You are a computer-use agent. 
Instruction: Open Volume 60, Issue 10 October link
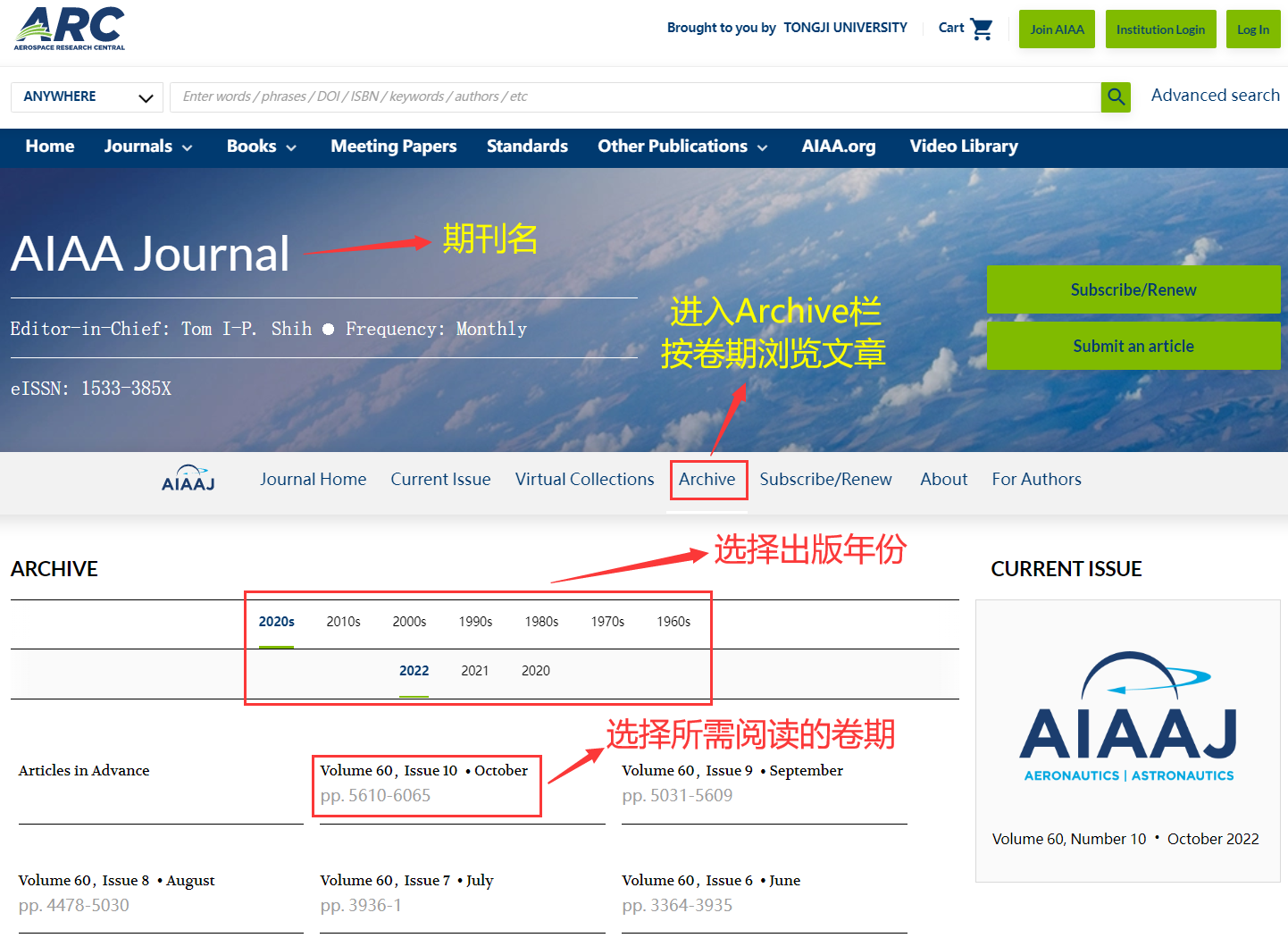pos(423,771)
